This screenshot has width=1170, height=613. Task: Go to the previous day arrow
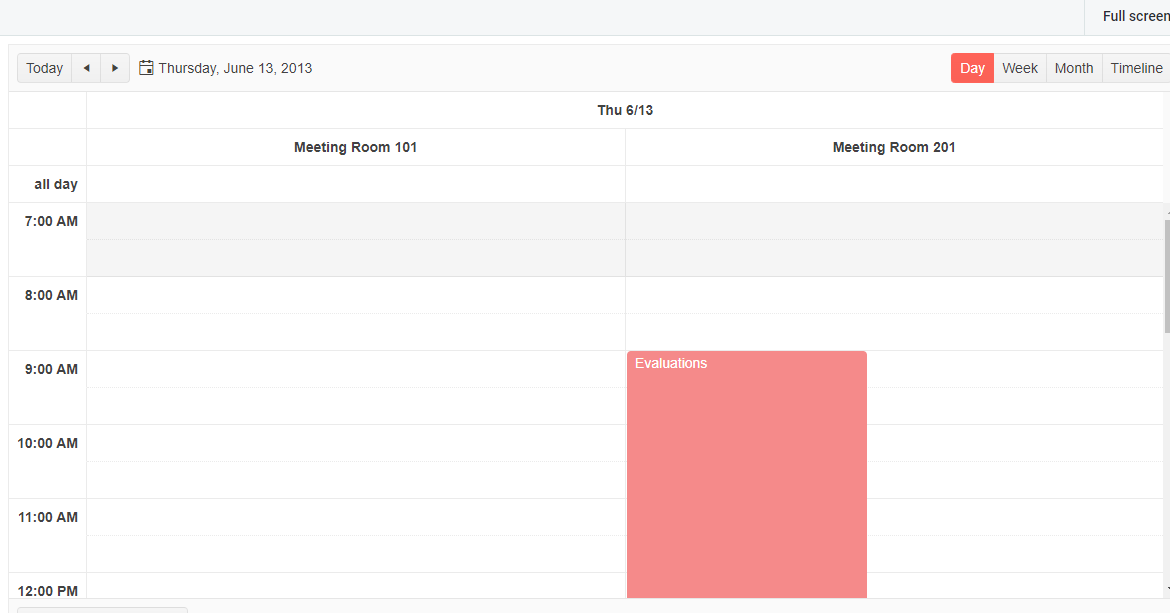(x=86, y=68)
